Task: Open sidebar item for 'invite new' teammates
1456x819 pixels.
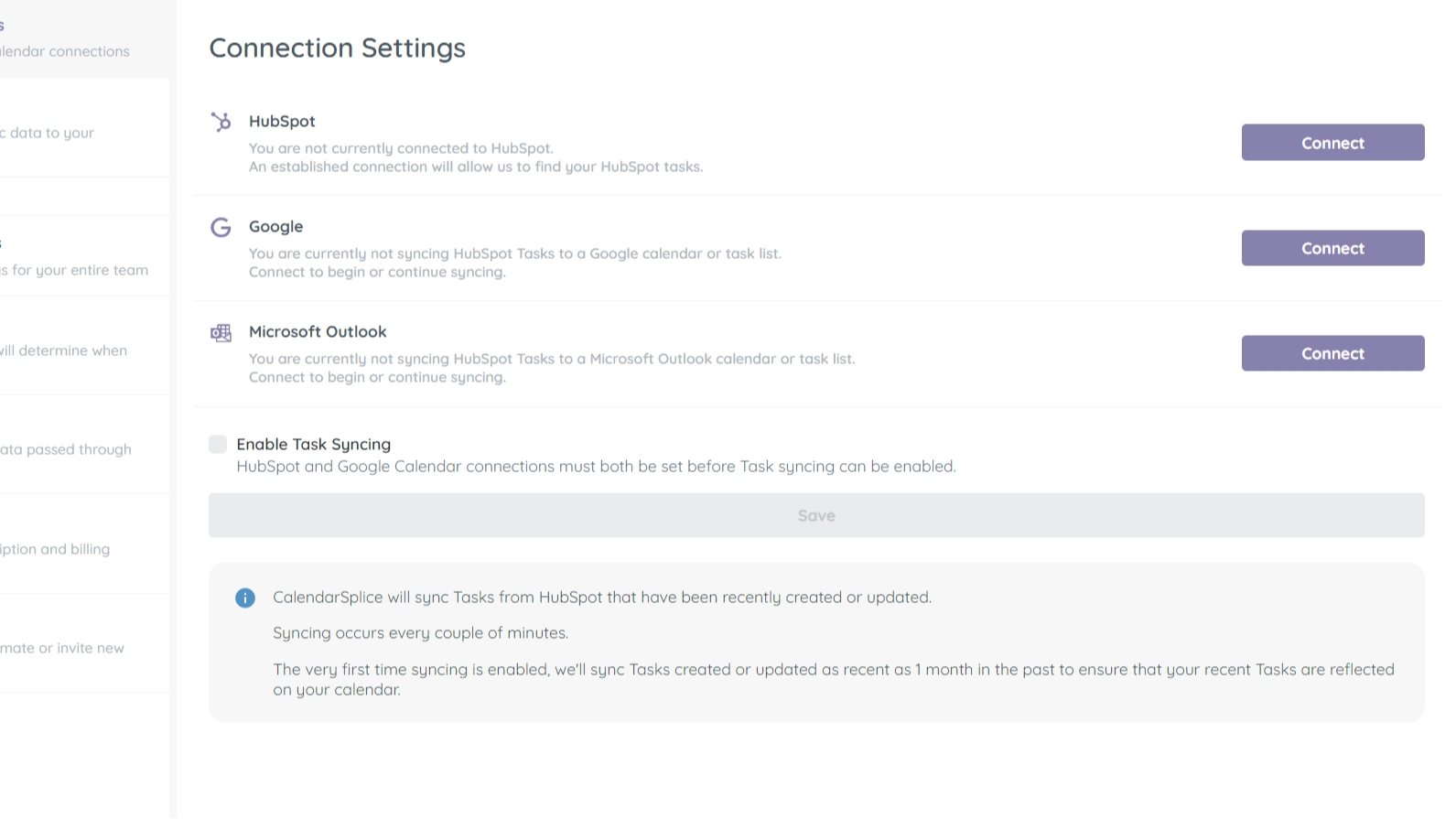Action: (62, 648)
